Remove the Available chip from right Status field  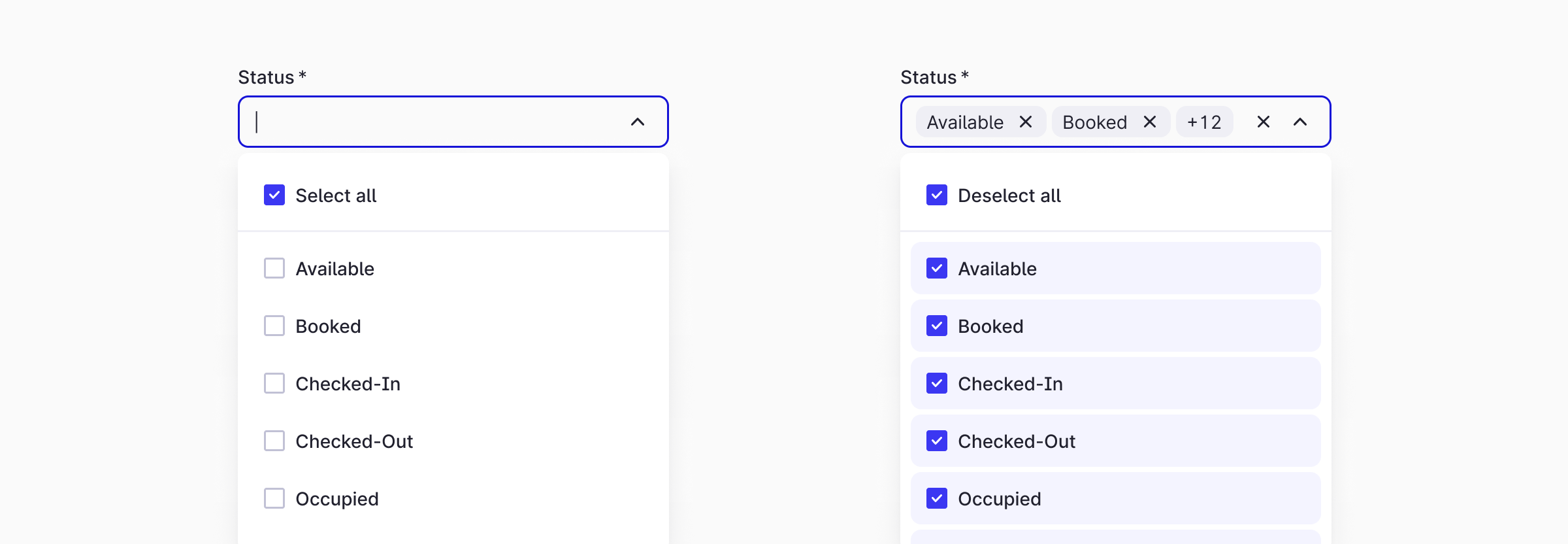(x=1026, y=122)
